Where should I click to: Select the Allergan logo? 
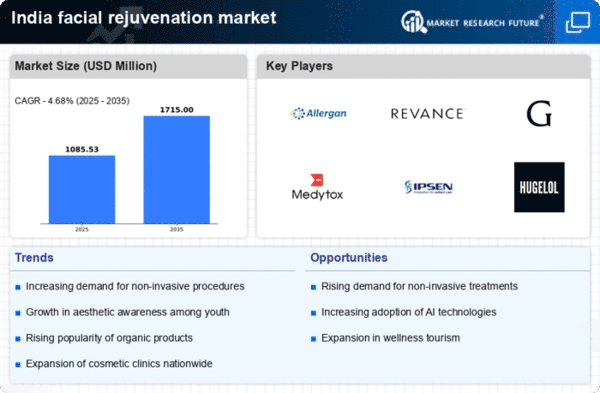(318, 113)
